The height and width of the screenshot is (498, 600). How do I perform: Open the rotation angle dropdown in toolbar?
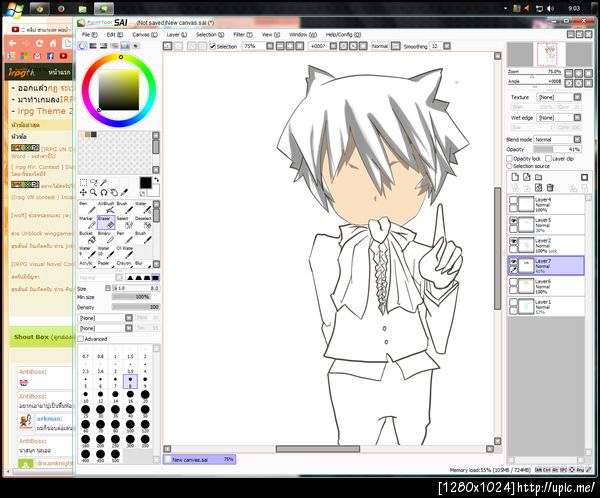[333, 46]
